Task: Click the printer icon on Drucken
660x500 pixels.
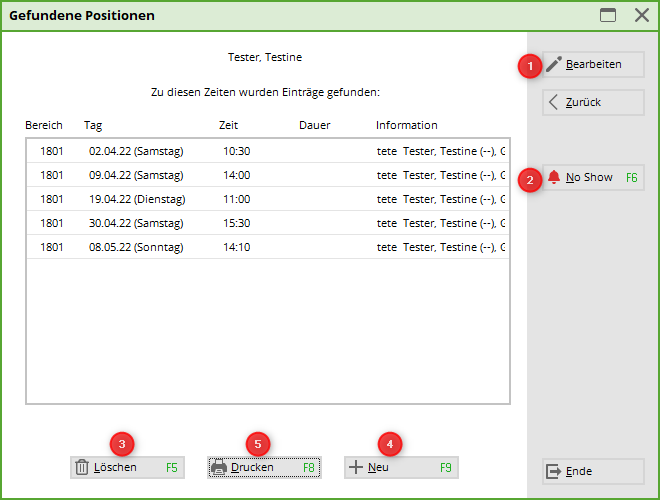Action: pyautogui.click(x=218, y=467)
